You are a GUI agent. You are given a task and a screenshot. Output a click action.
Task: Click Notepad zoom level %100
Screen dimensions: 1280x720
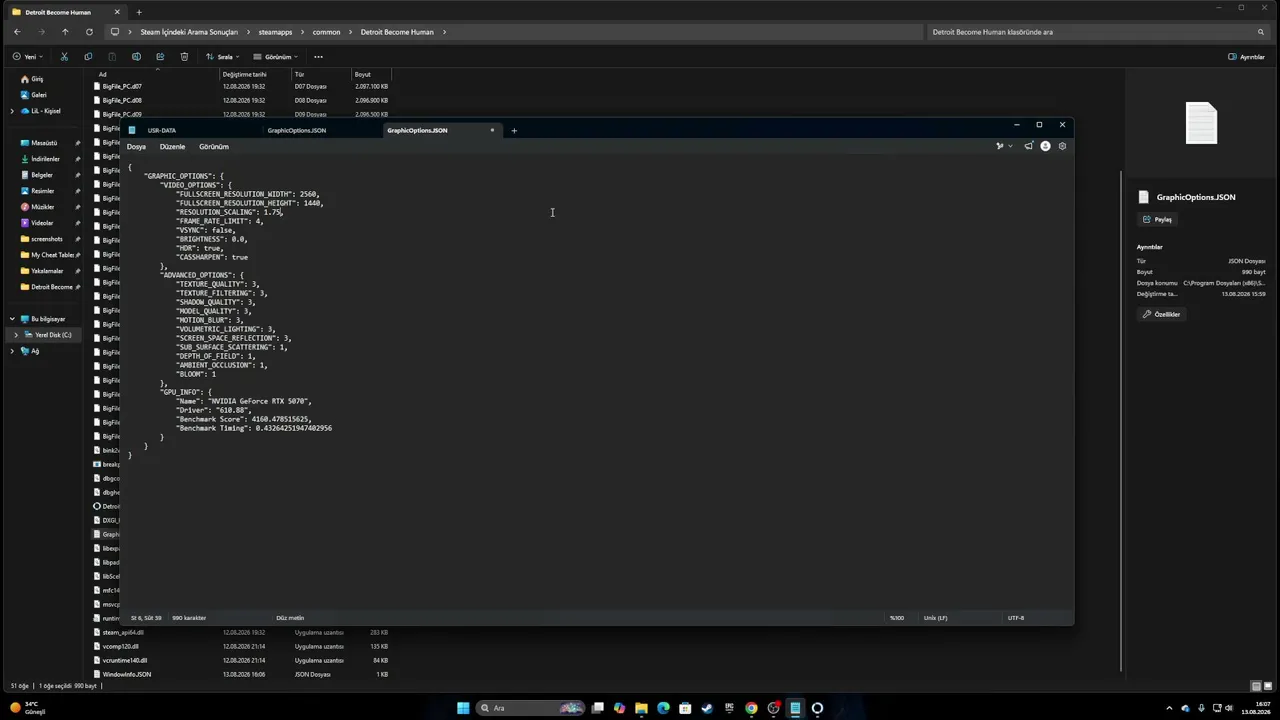click(x=897, y=618)
